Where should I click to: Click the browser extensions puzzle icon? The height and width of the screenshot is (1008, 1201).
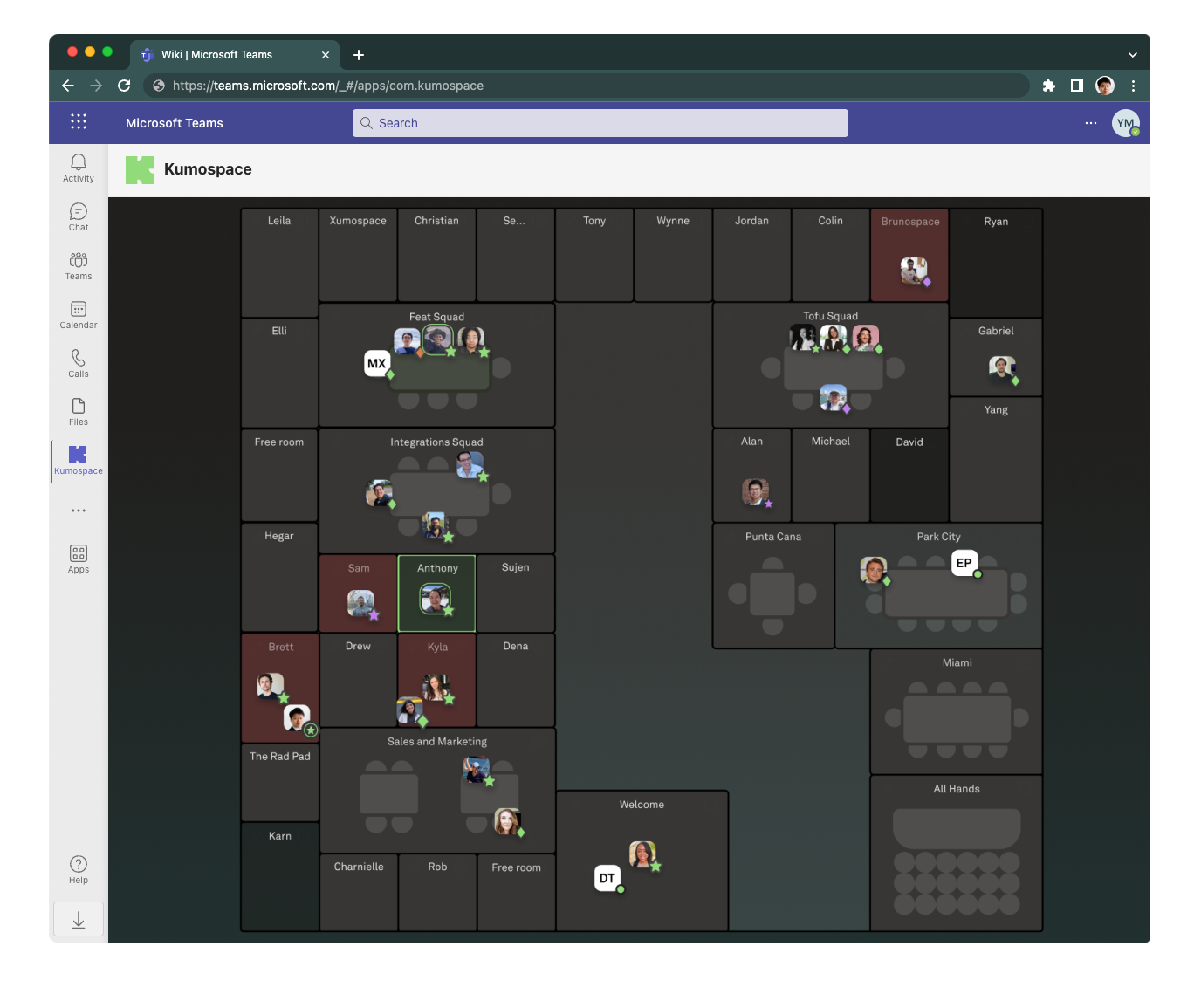(x=1048, y=86)
